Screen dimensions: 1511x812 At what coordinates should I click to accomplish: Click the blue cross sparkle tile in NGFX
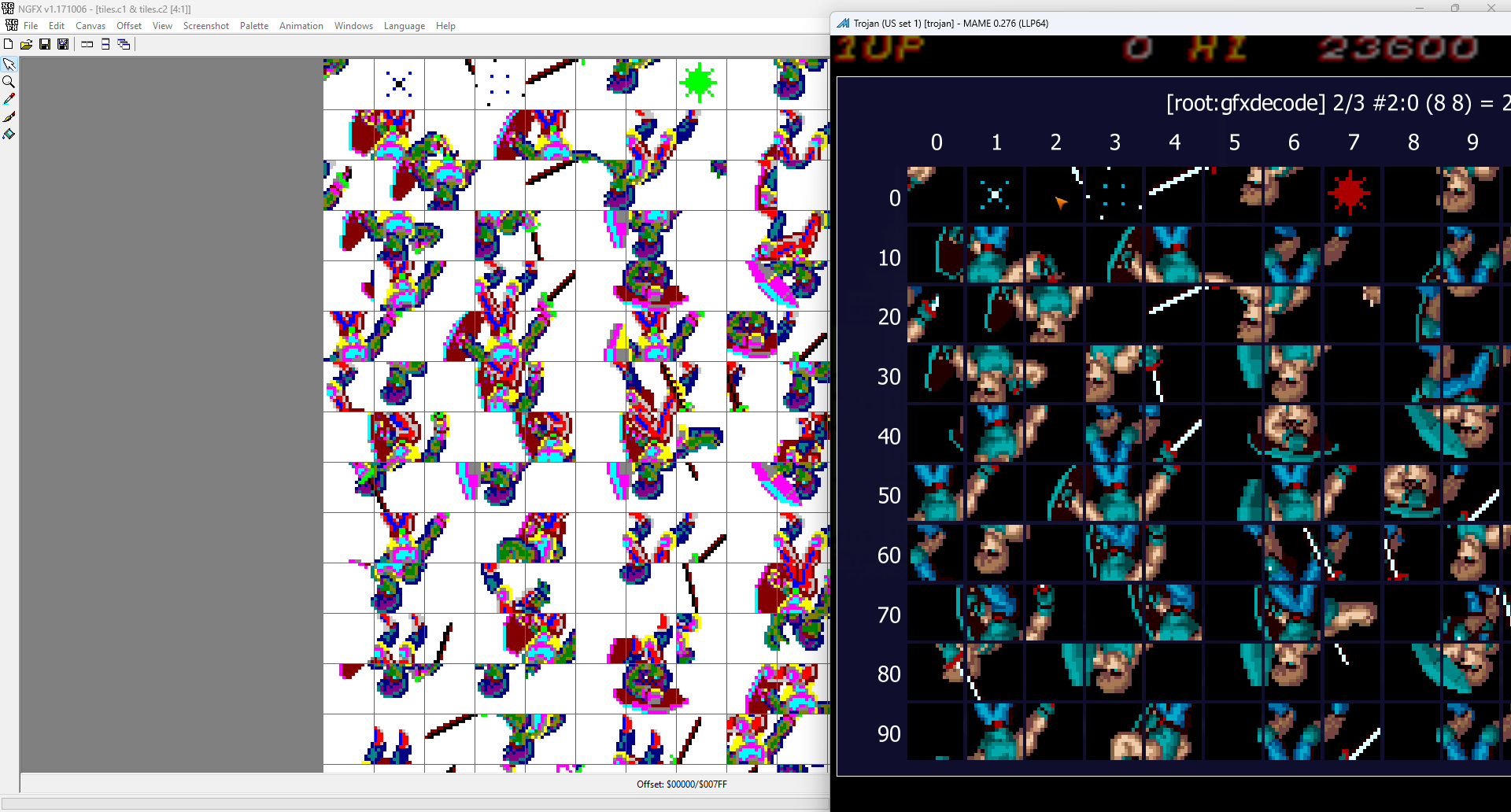click(399, 83)
